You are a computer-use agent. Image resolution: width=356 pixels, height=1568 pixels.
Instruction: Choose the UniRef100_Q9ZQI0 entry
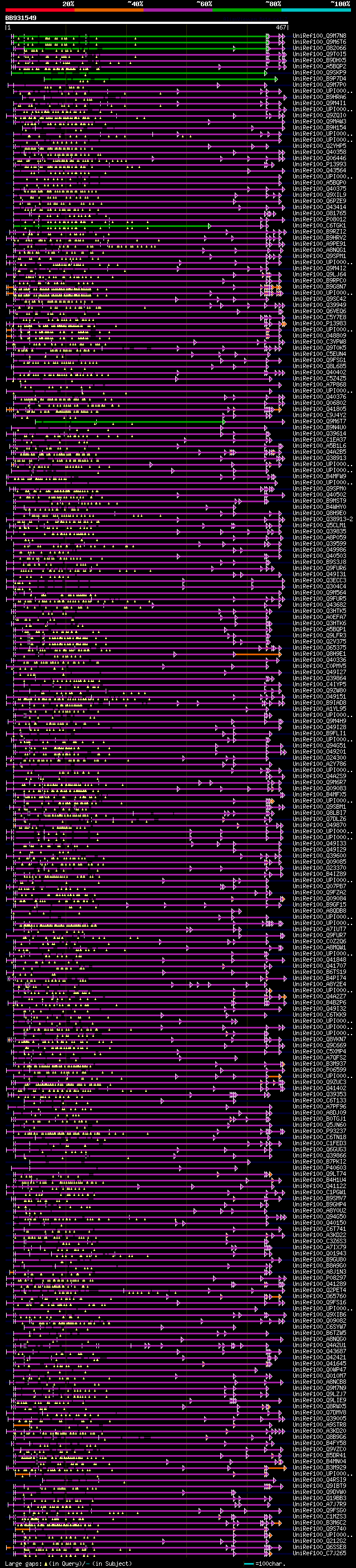(319, 115)
